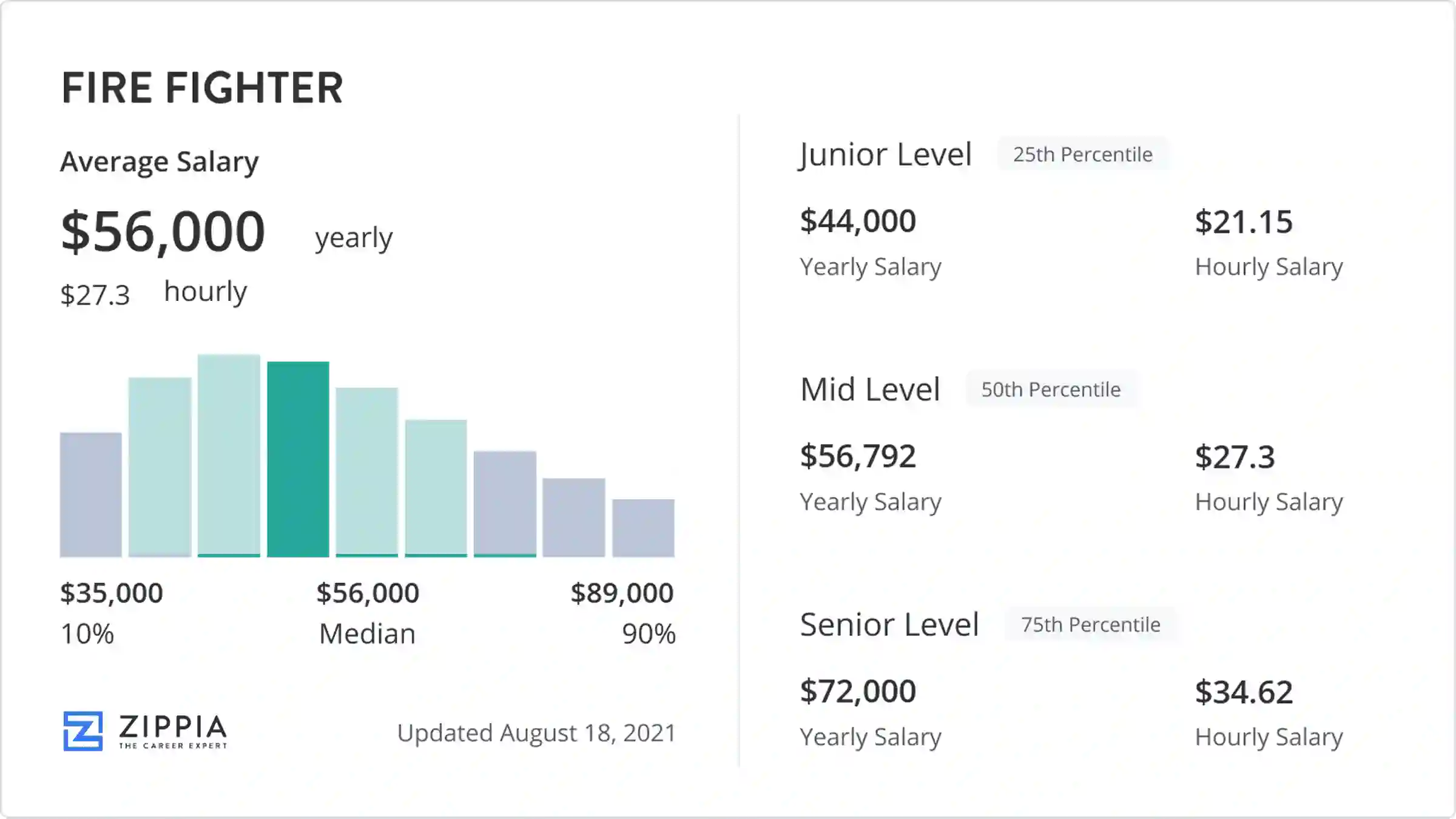Click the first leftmost histogram bar
Image resolution: width=1456 pixels, height=819 pixels.
(x=90, y=494)
